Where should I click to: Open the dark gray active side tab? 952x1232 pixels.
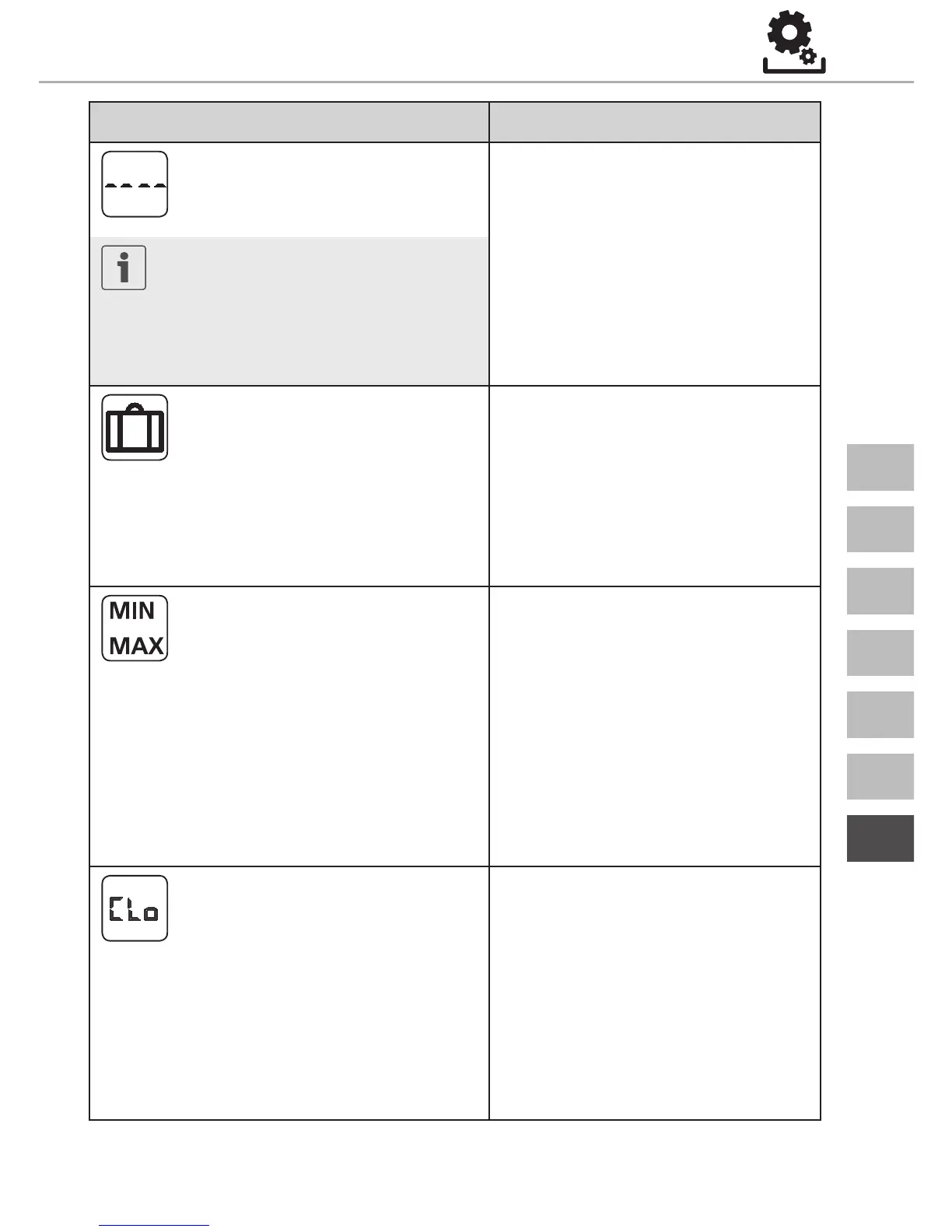point(880,838)
